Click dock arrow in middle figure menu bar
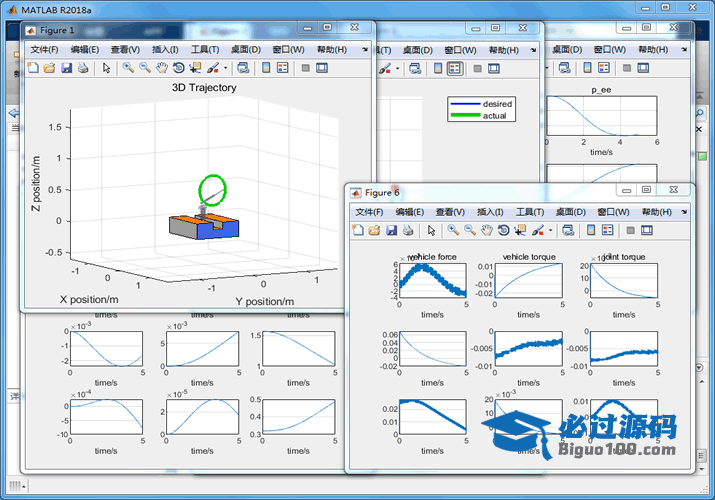The height and width of the screenshot is (500, 715). 534,50
